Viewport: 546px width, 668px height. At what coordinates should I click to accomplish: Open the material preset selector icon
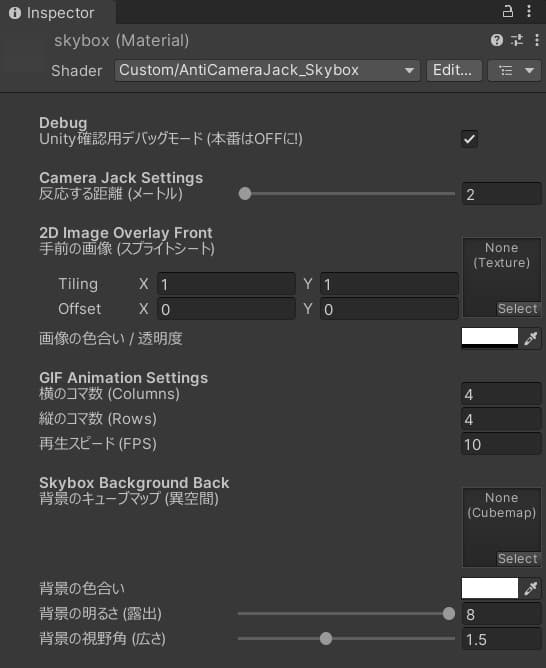(517, 40)
